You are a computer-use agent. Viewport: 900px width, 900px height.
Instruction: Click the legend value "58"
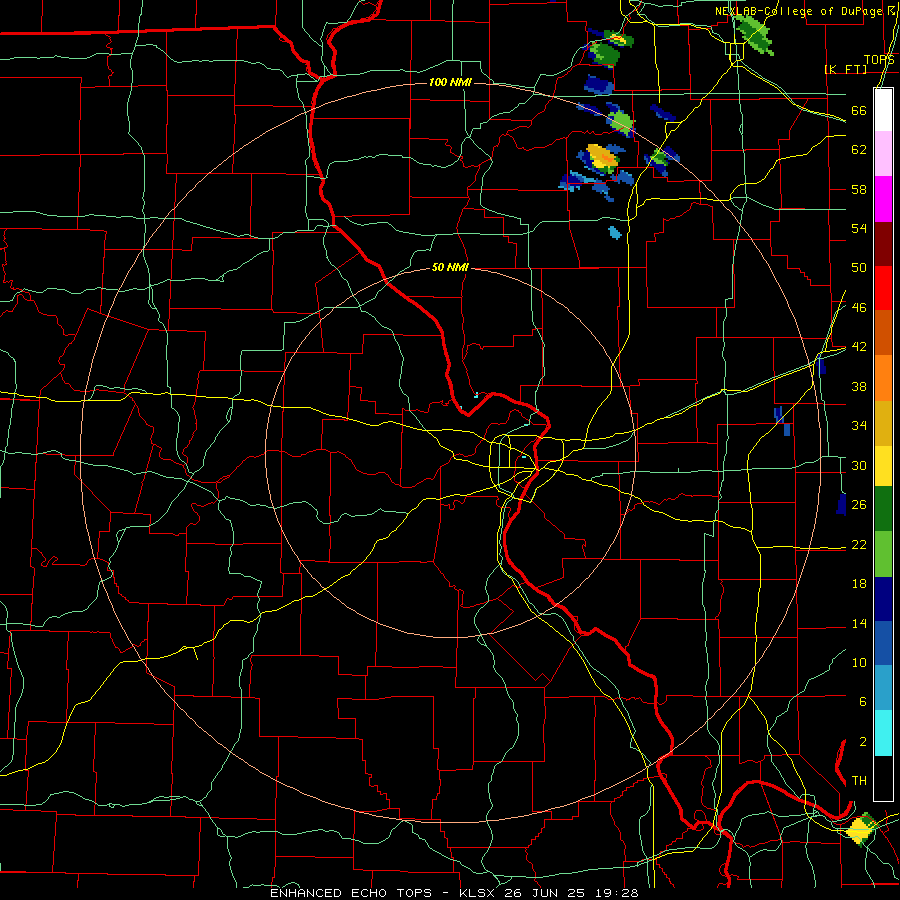pos(859,189)
